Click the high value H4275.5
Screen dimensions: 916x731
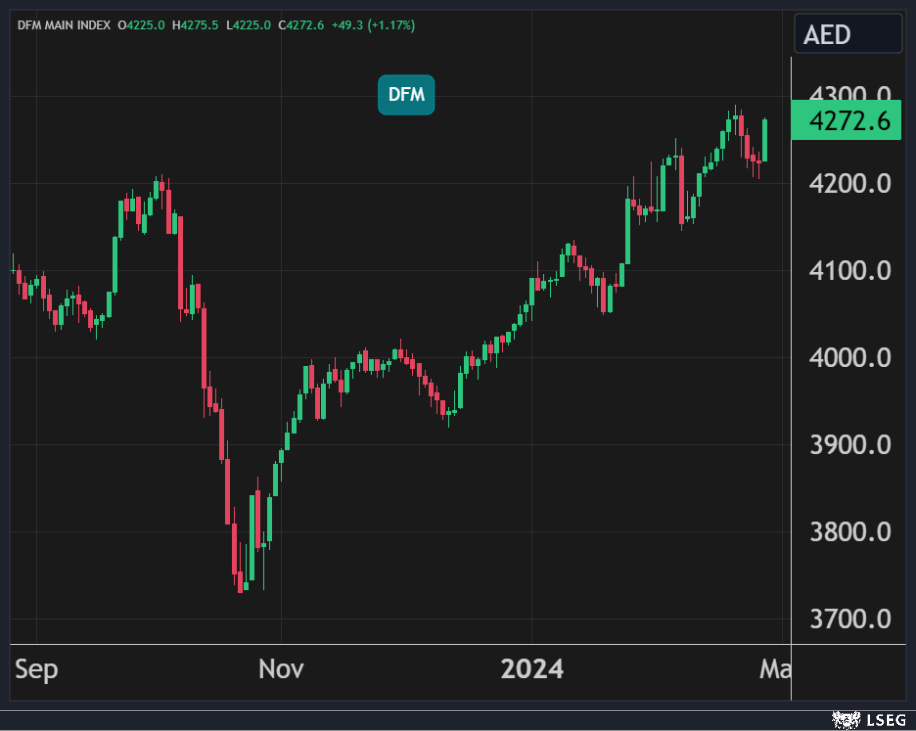point(195,24)
